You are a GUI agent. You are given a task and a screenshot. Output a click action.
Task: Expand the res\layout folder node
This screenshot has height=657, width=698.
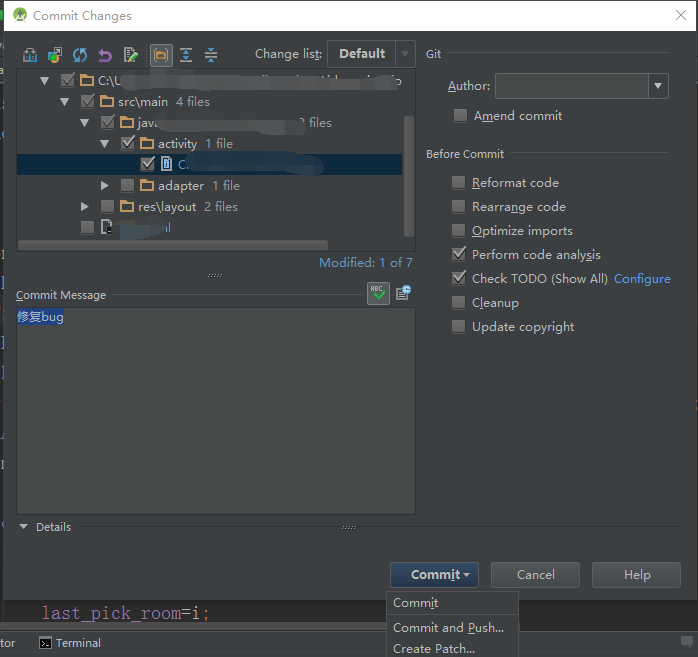click(85, 206)
